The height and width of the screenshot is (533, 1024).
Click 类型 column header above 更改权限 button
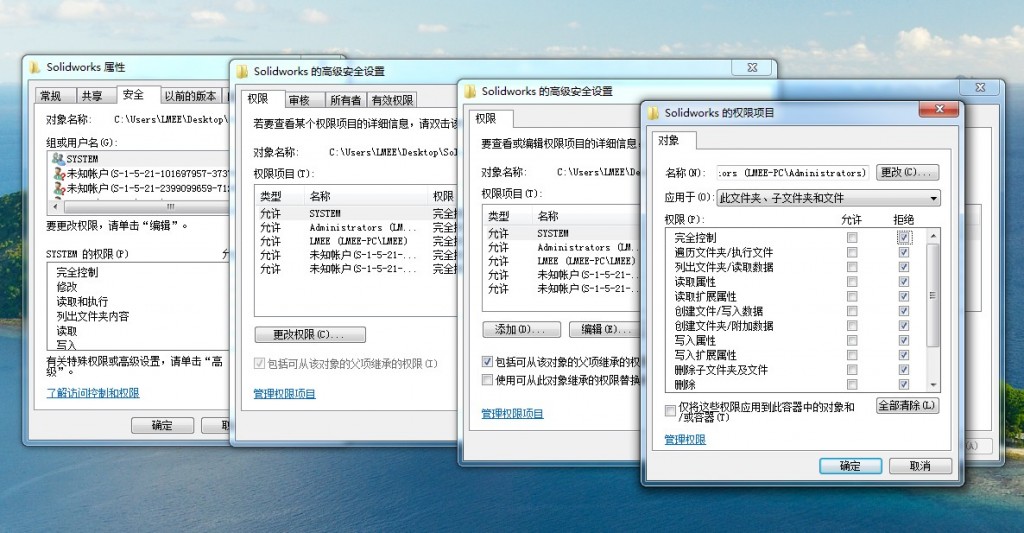point(280,196)
